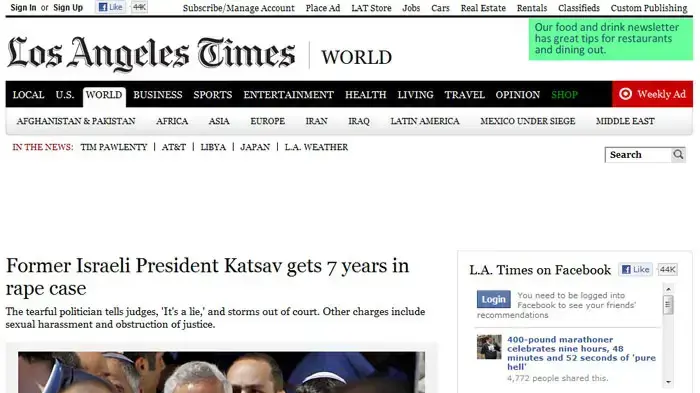Open Europe subsection
Image resolution: width=700 pixels, height=393 pixels.
point(267,121)
